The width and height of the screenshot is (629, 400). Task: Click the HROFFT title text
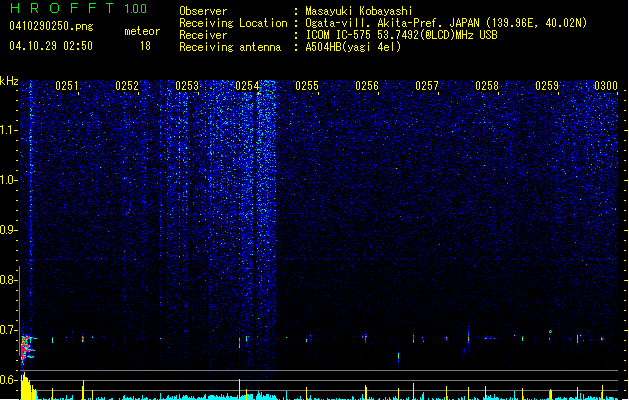(62, 8)
